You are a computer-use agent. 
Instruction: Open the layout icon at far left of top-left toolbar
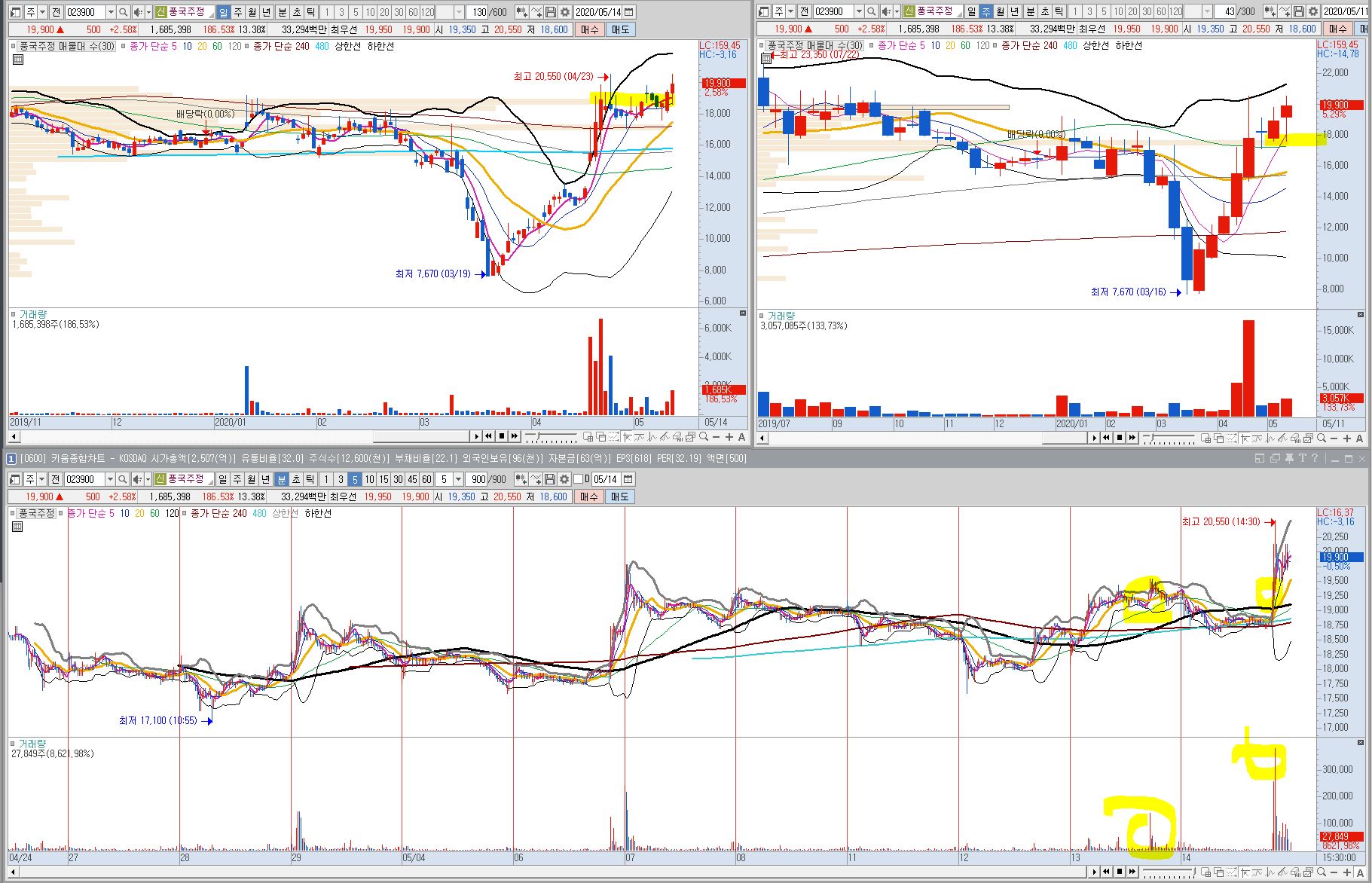(x=15, y=12)
